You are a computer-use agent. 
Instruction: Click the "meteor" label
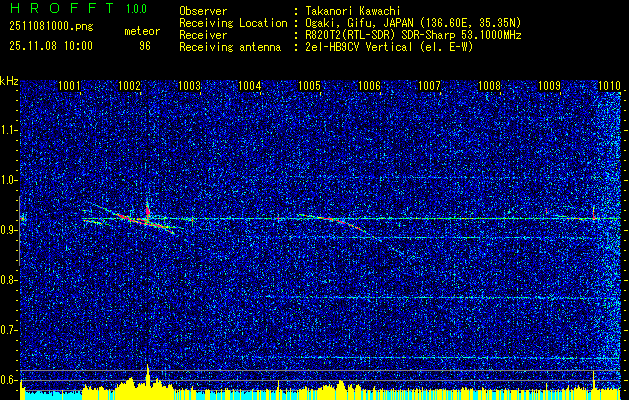[x=142, y=31]
